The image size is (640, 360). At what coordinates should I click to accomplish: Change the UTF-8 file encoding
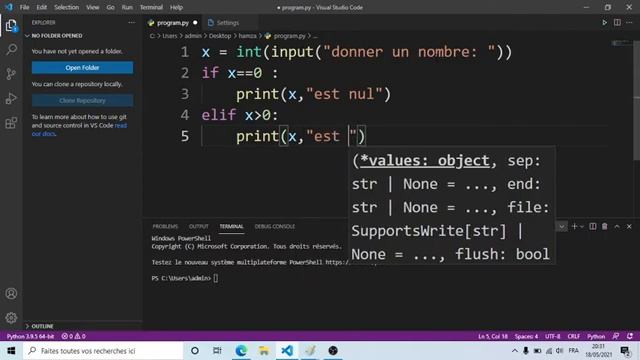[553, 336]
